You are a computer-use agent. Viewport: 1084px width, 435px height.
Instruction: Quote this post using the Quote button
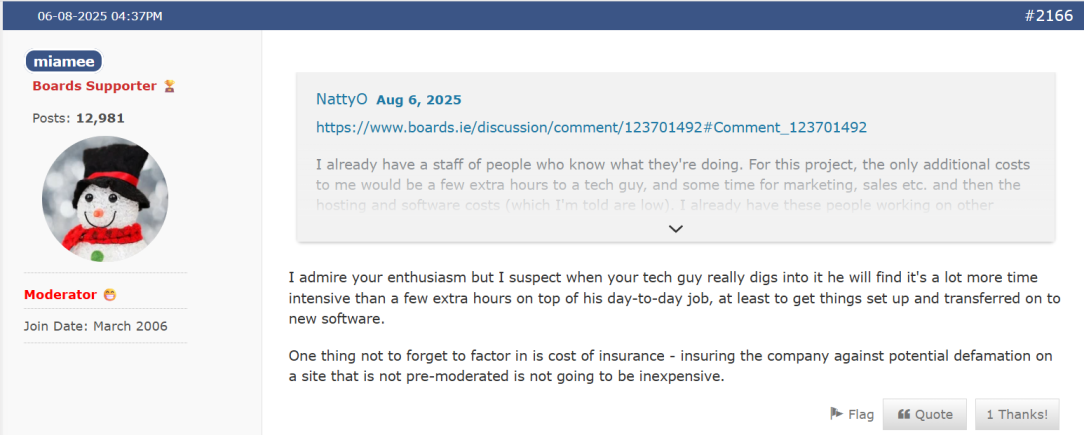point(925,414)
